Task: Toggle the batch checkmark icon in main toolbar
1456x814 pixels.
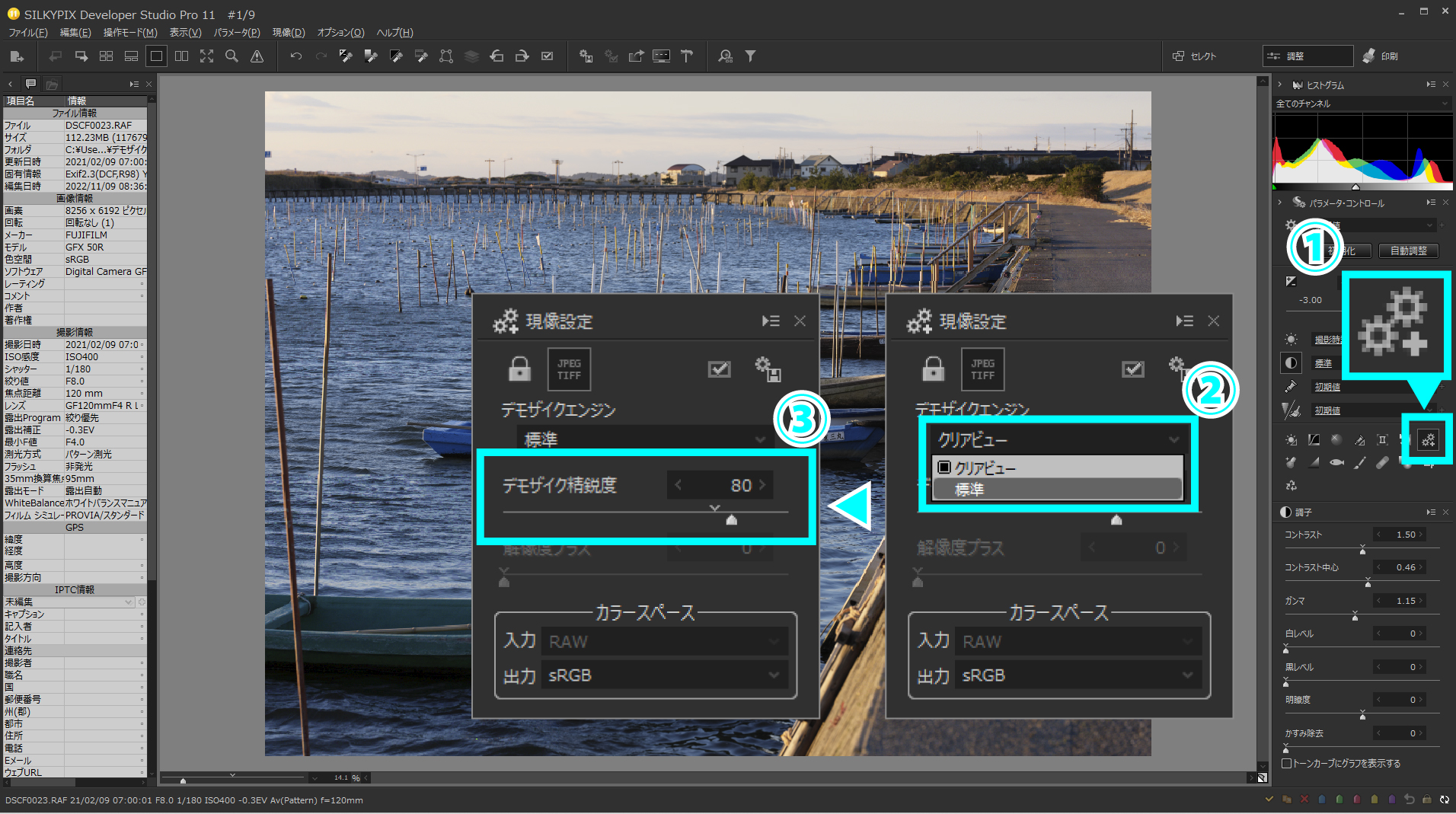Action: pos(547,56)
